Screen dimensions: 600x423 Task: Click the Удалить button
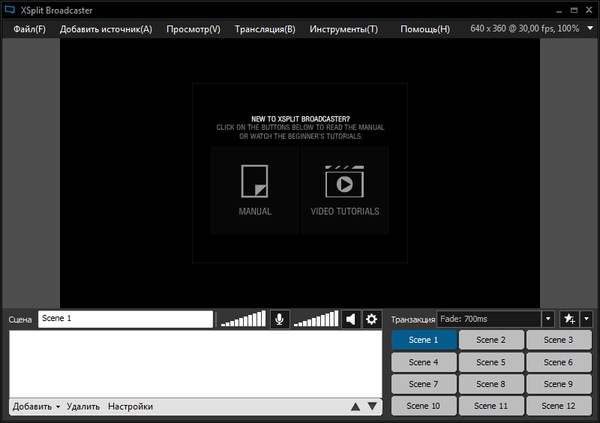pos(84,407)
